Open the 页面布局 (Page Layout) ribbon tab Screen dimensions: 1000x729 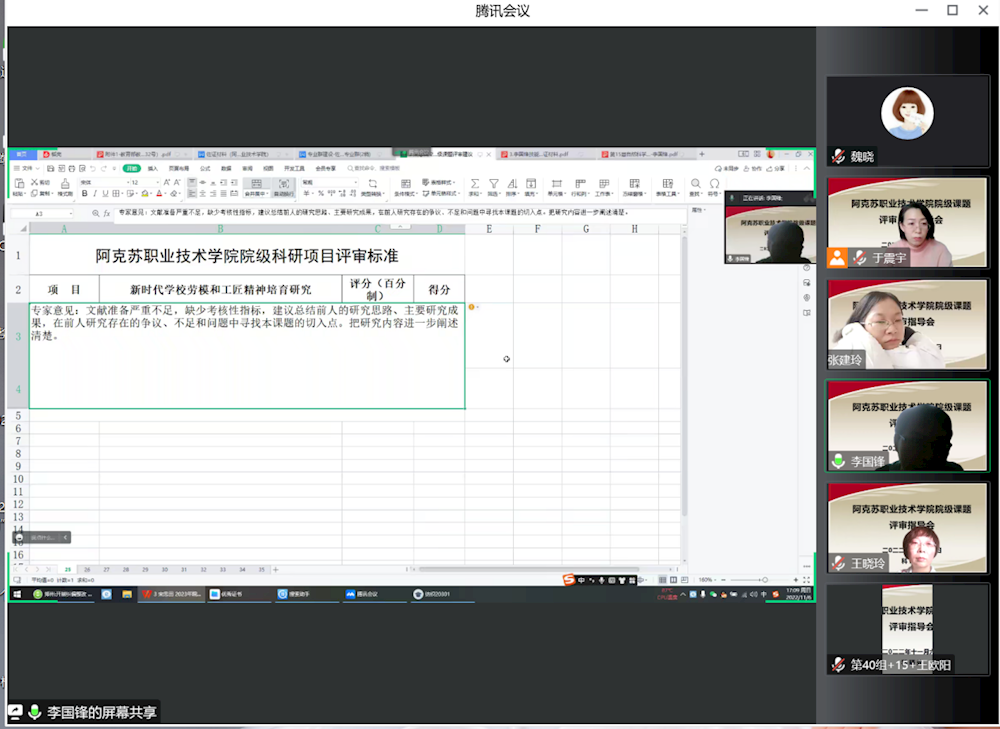179,168
